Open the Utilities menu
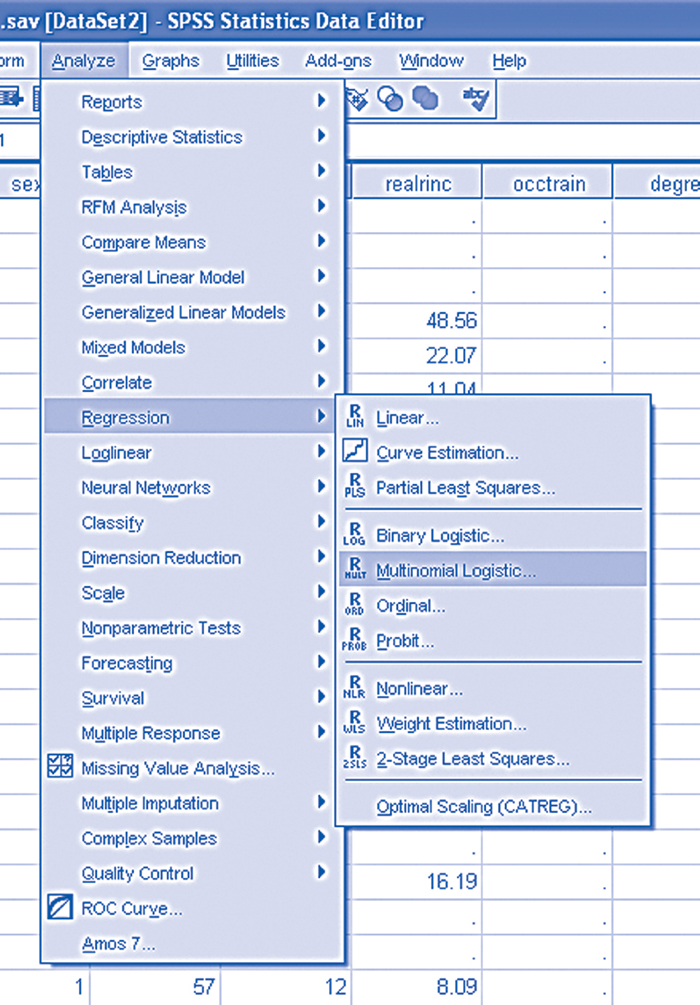Image resolution: width=700 pixels, height=1005 pixels. (x=252, y=61)
